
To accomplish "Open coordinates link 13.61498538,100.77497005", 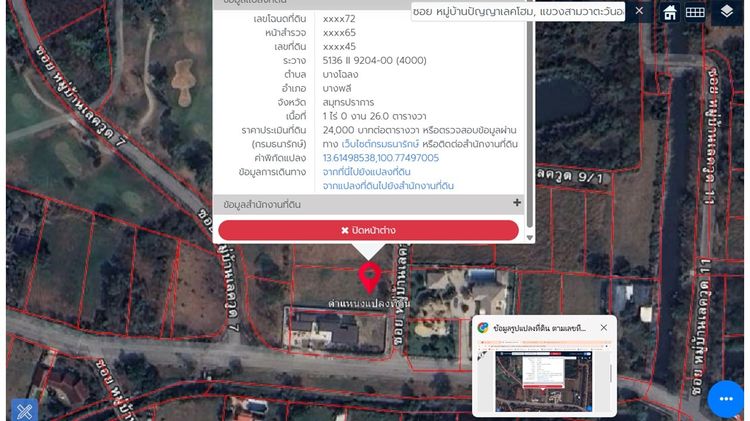I will 381,158.
